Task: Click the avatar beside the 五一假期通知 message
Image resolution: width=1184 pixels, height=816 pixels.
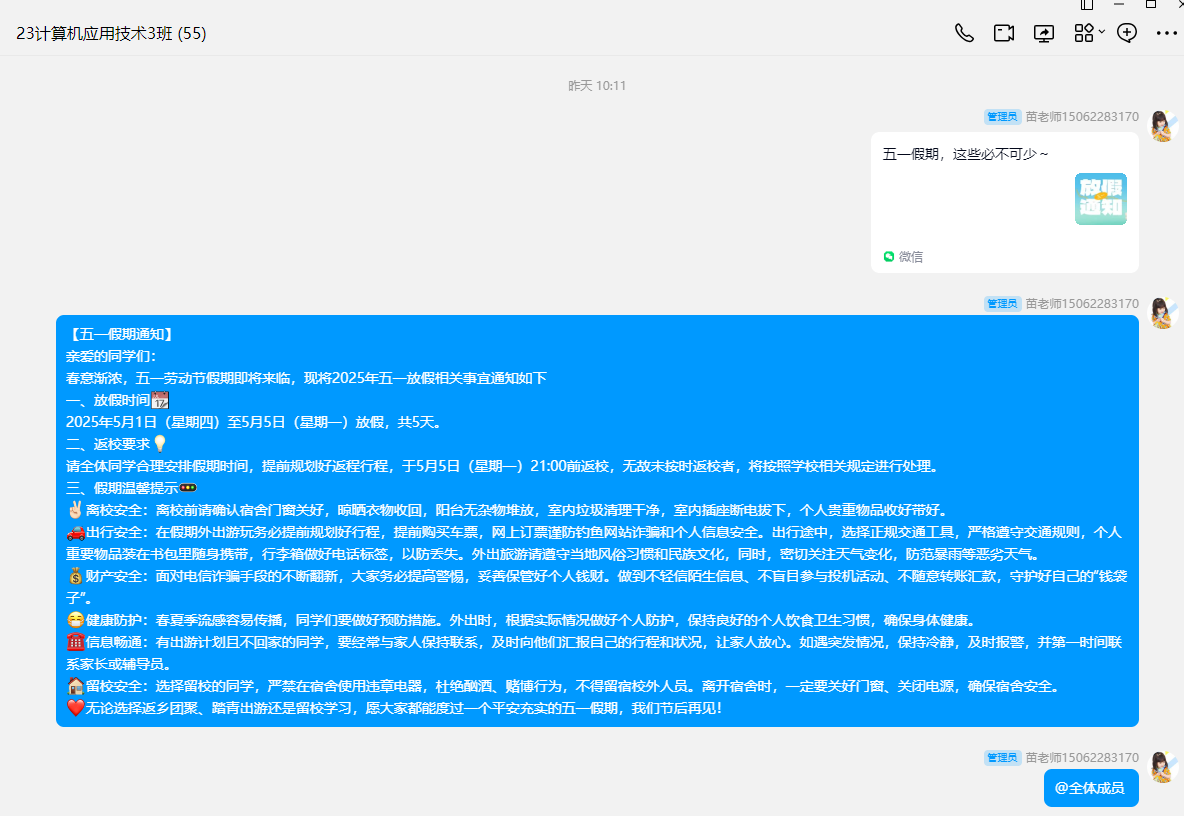Action: (x=1161, y=312)
